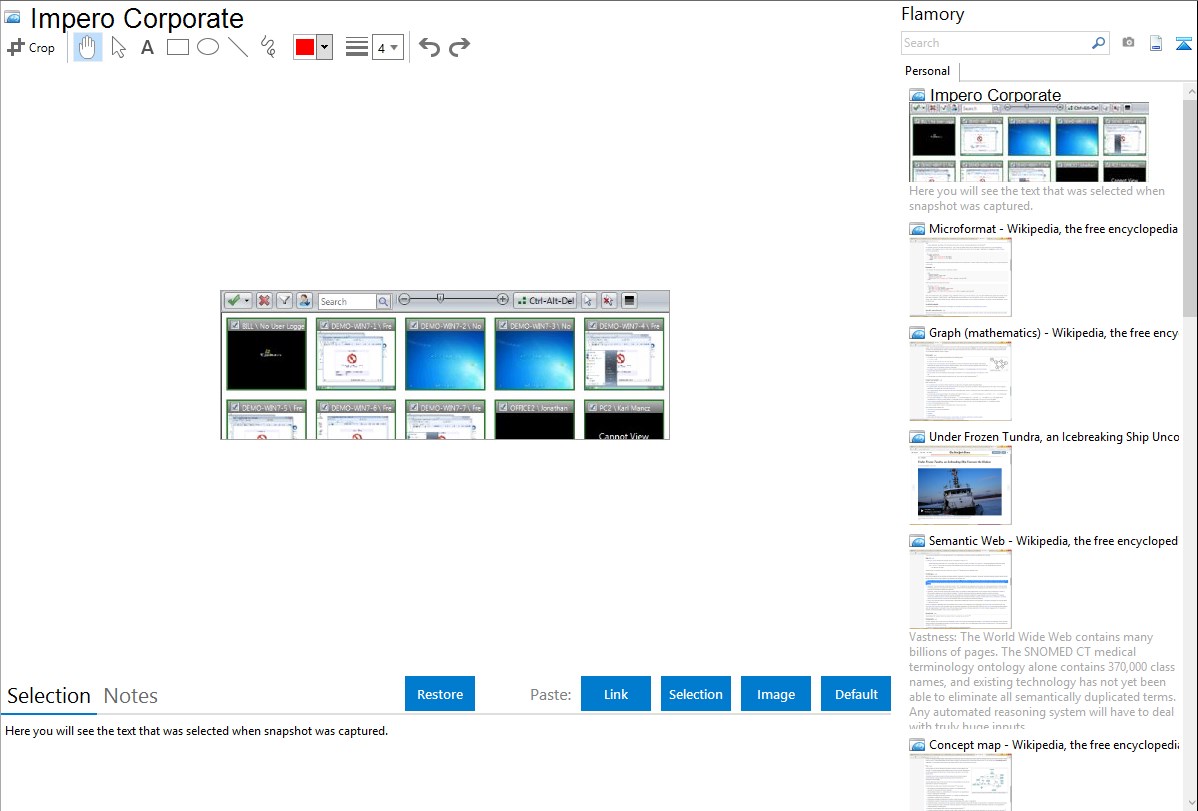1198x811 pixels.
Task: Click the Semantic Web - Wikipedia snapshot title
Action: pos(1053,540)
